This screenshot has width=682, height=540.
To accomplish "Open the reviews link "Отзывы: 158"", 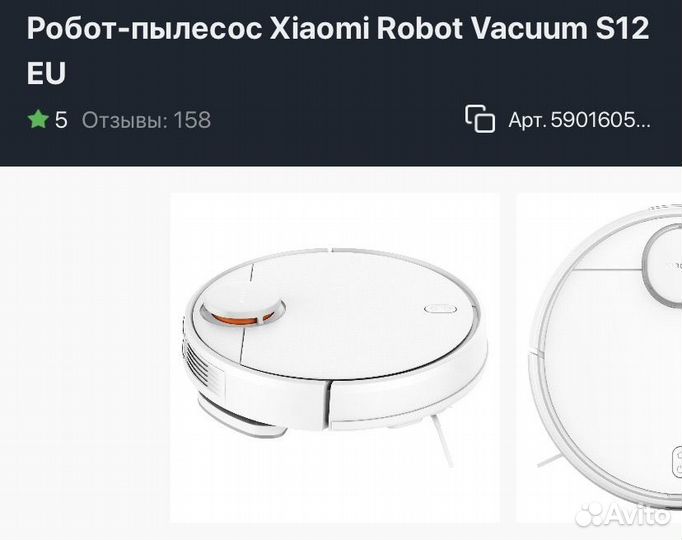I will pyautogui.click(x=146, y=120).
